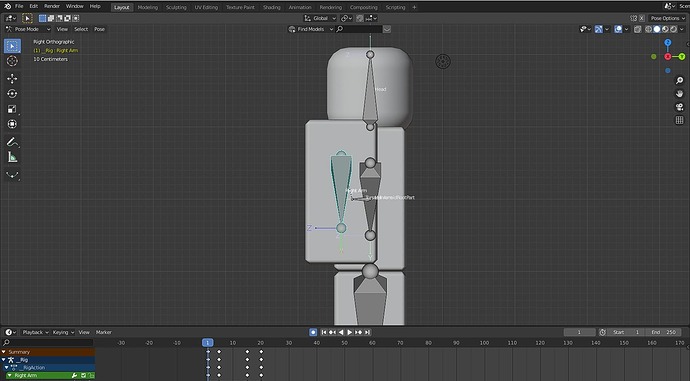Select the Transform tool
690x381 pixels.
(12, 124)
